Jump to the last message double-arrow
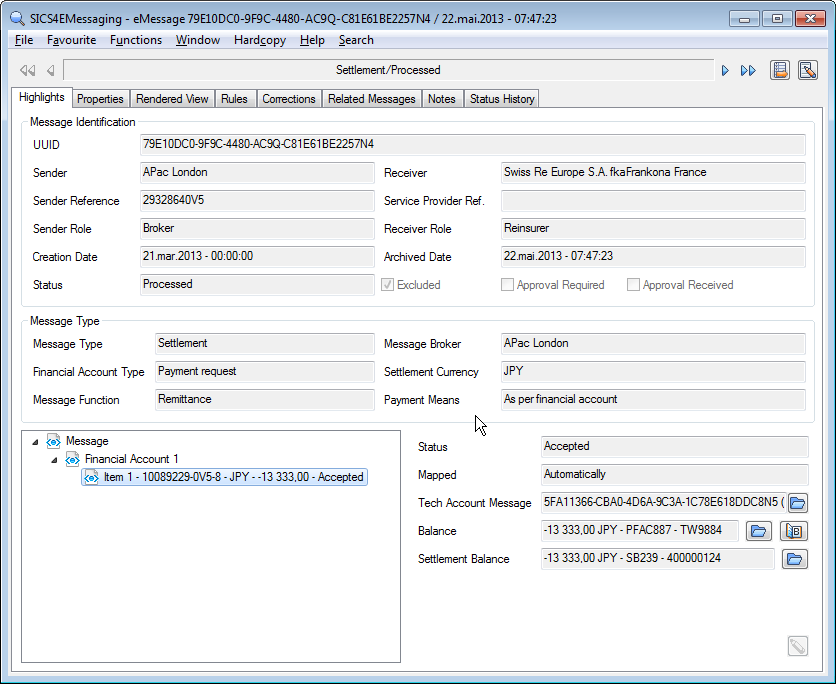836x684 pixels. (x=748, y=71)
